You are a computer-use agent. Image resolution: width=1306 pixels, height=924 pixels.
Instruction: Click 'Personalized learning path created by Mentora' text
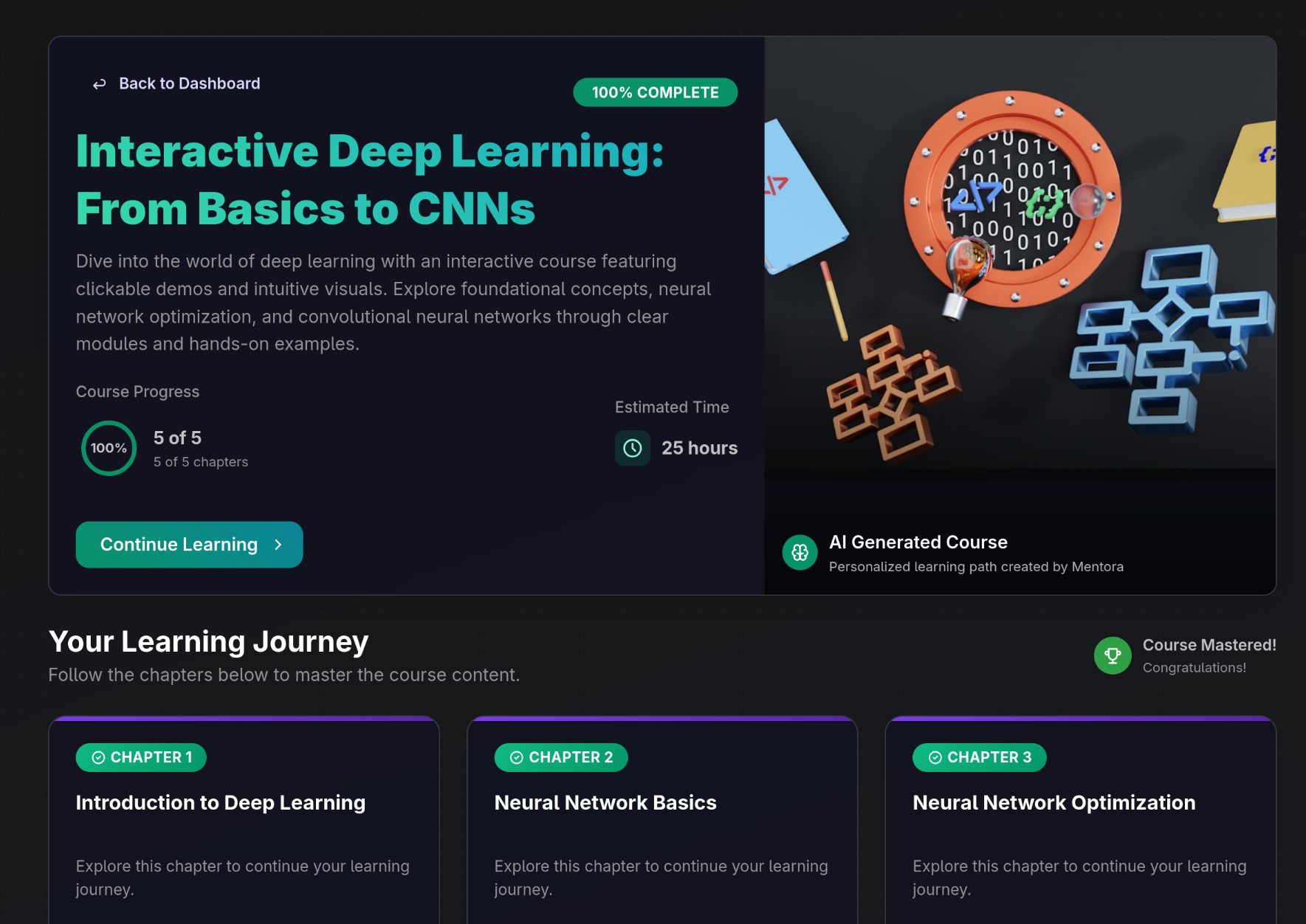click(x=976, y=567)
